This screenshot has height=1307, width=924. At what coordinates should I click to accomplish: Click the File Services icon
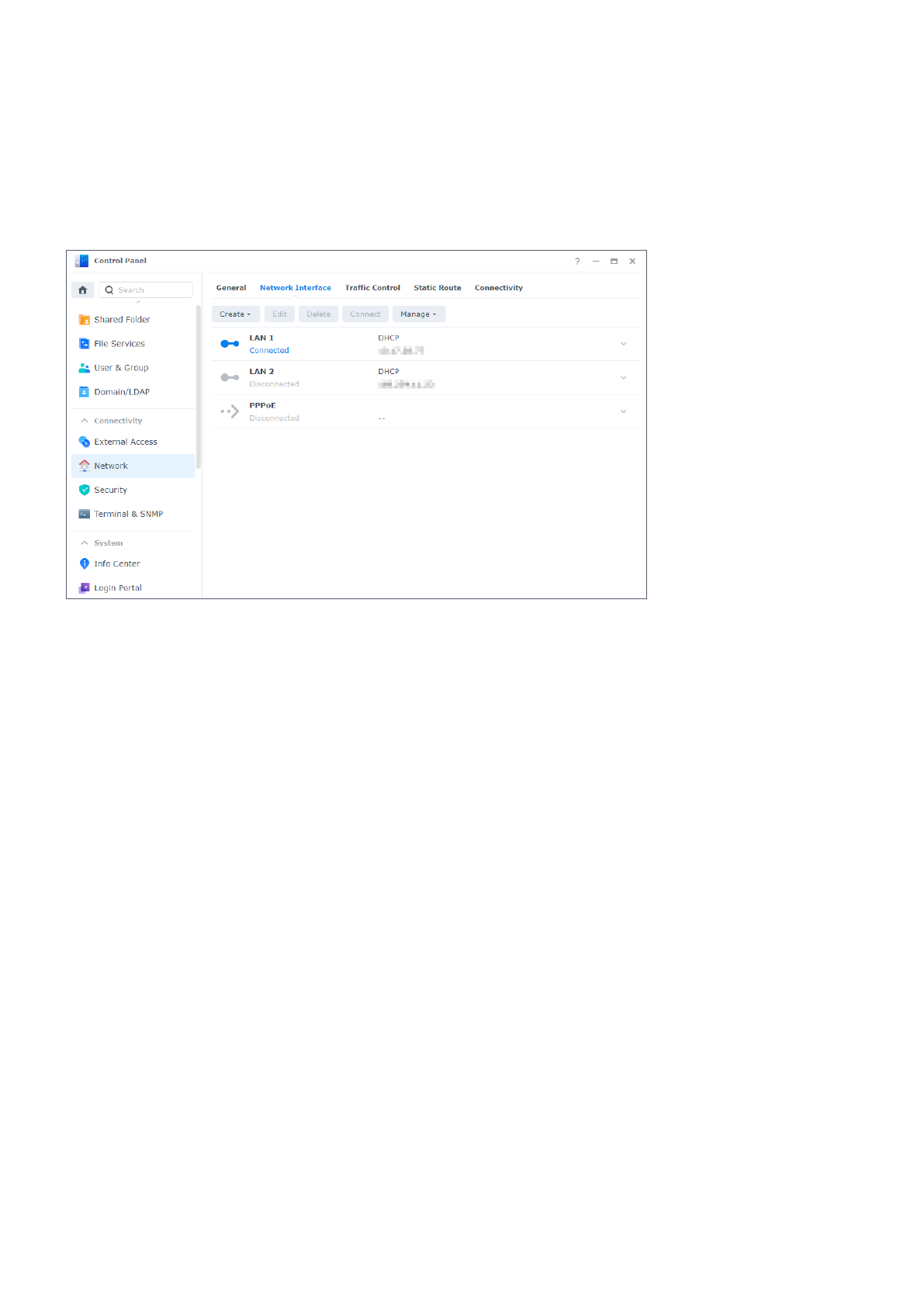click(x=85, y=344)
